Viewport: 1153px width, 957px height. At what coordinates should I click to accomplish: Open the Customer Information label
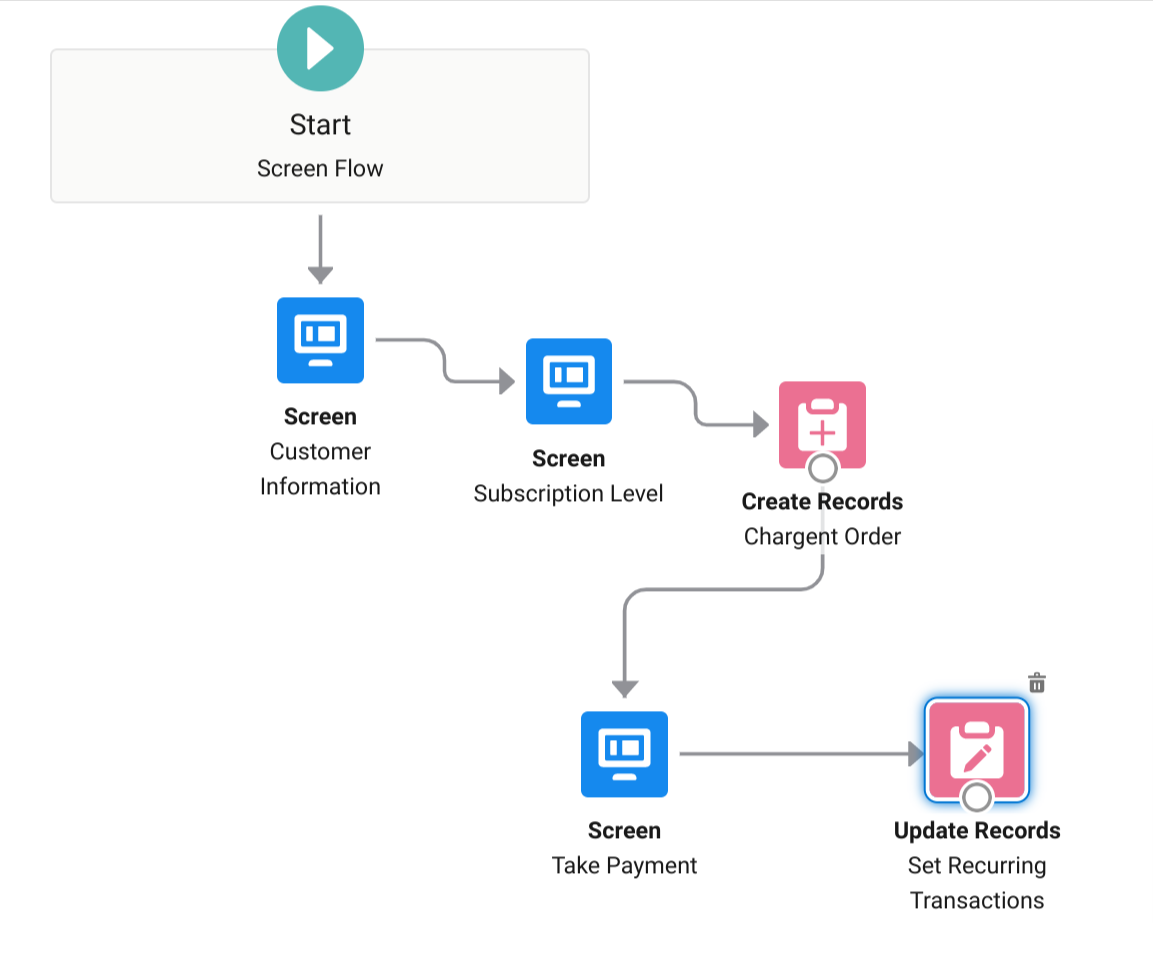(x=320, y=468)
